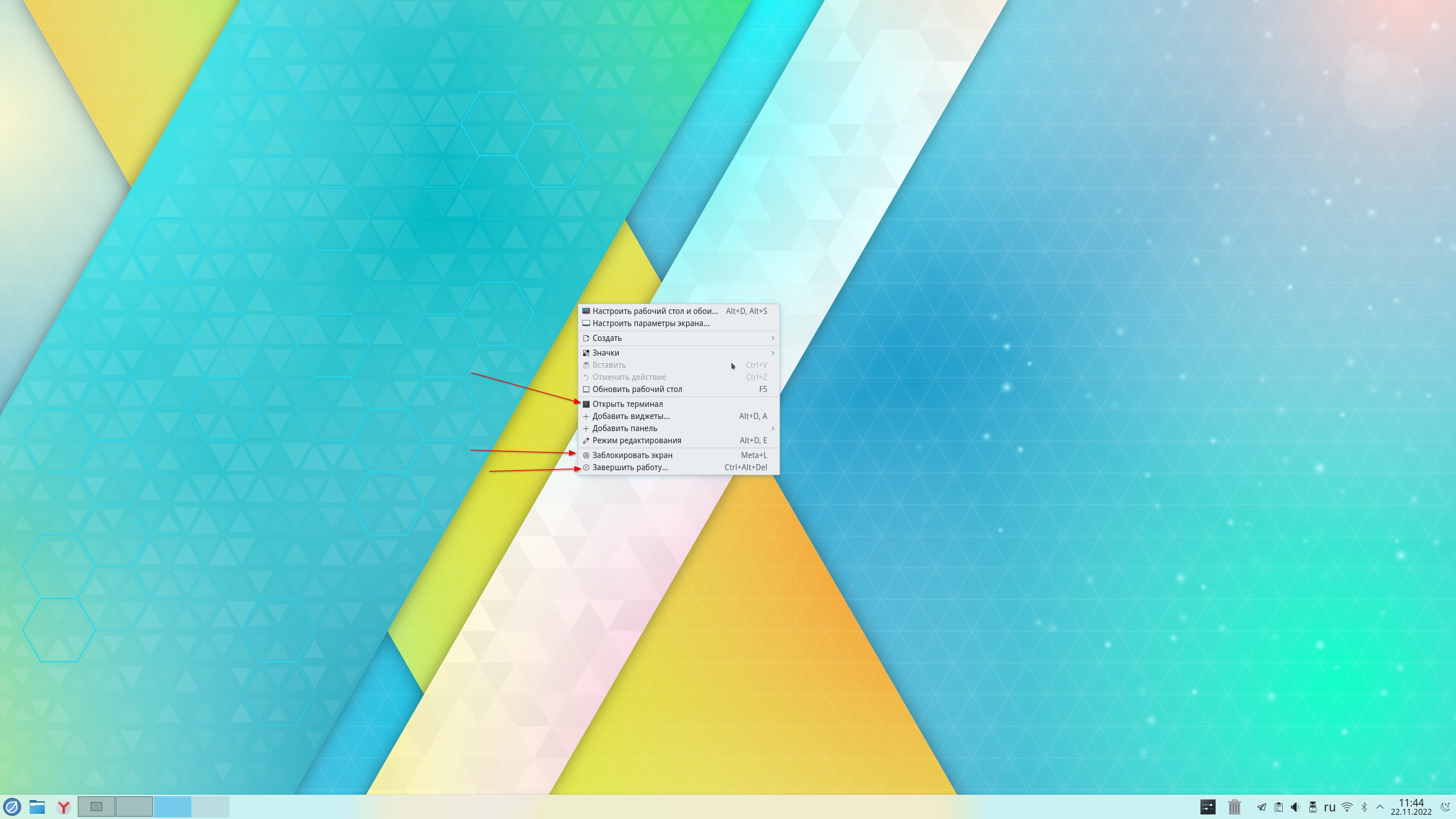Choose Заблокировать экран menu entry
Image resolution: width=1456 pixels, height=819 pixels.
[632, 455]
